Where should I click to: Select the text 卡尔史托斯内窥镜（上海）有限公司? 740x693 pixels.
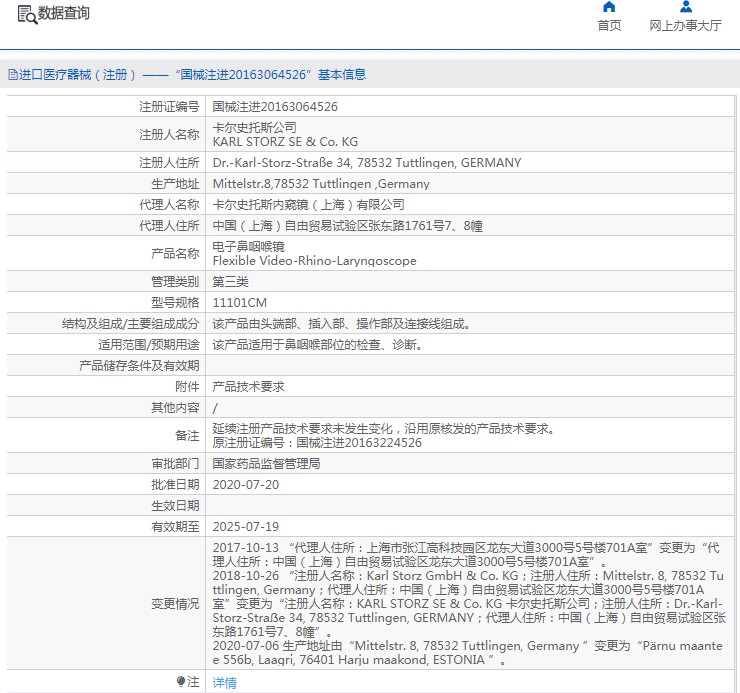[x=309, y=204]
